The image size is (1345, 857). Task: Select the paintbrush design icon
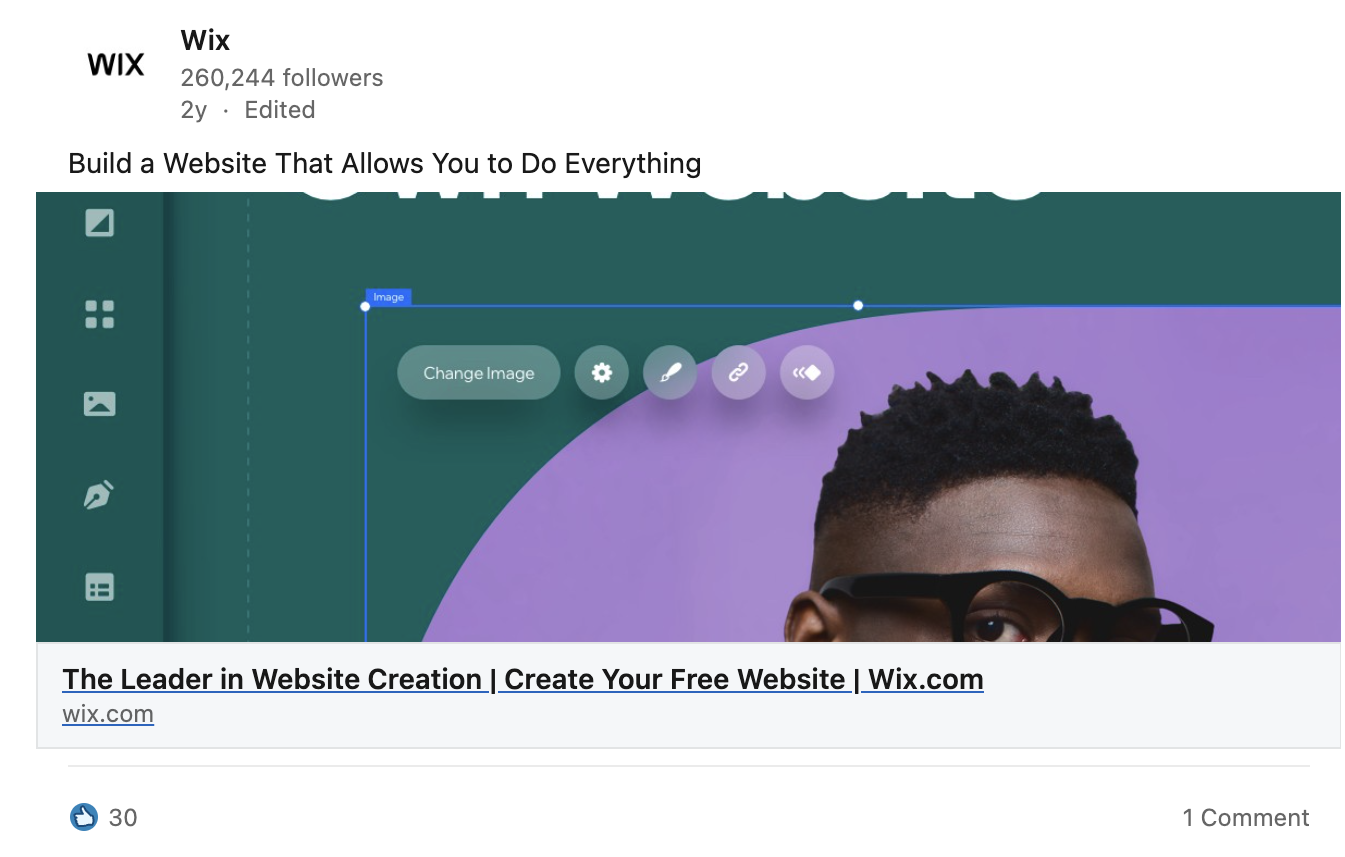[x=670, y=373]
